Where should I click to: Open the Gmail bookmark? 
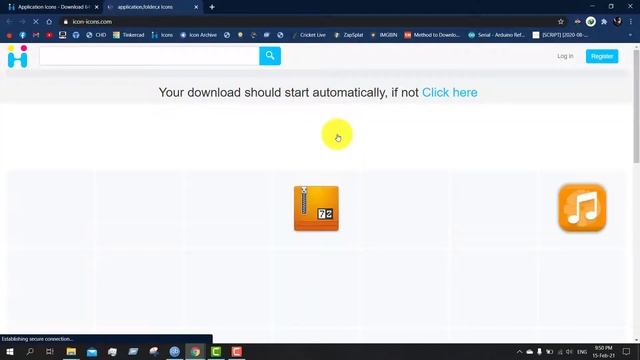(x=36, y=35)
